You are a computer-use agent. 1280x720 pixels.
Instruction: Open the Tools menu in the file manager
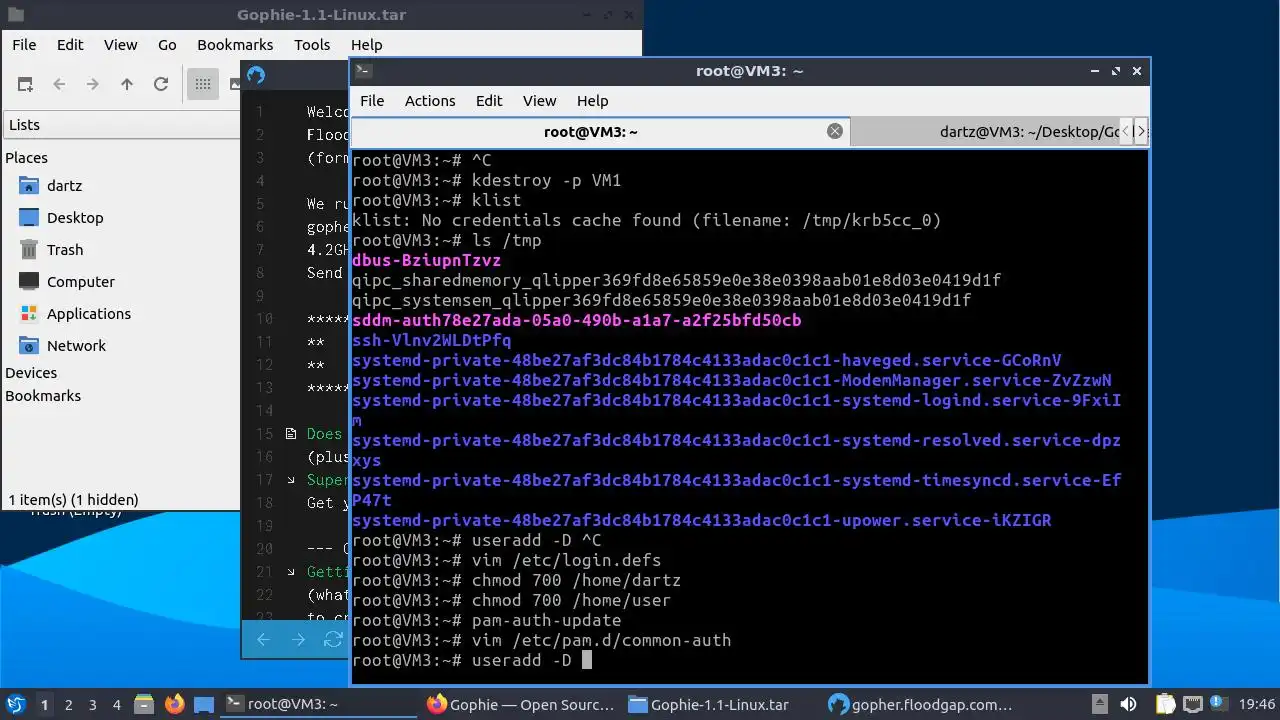coord(312,44)
